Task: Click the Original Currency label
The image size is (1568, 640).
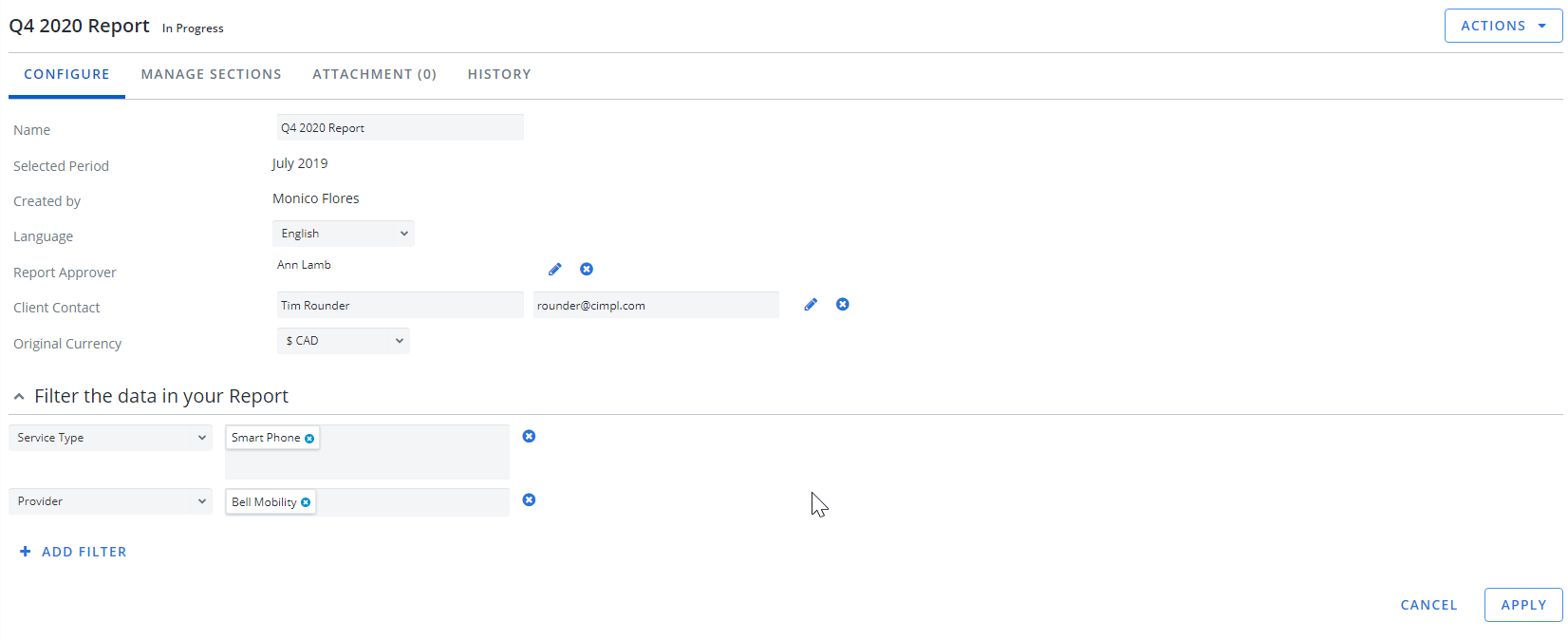Action: coord(67,344)
